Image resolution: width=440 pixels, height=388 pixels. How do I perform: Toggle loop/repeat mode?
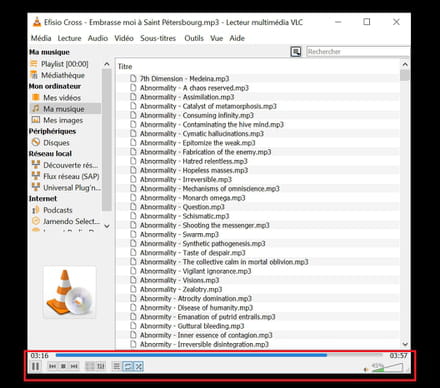tap(128, 366)
